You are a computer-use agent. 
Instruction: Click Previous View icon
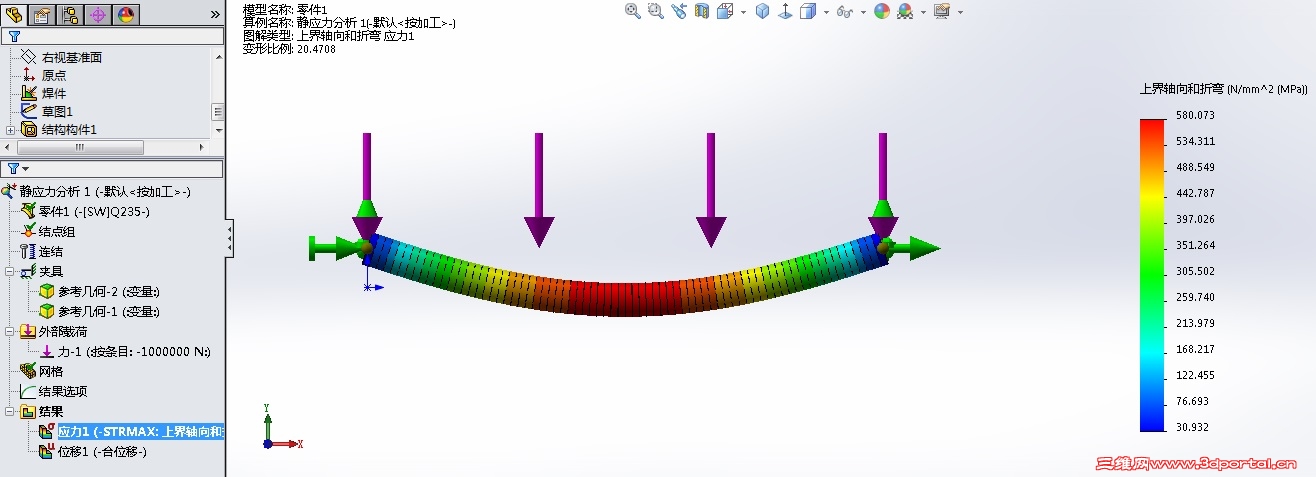(x=679, y=11)
